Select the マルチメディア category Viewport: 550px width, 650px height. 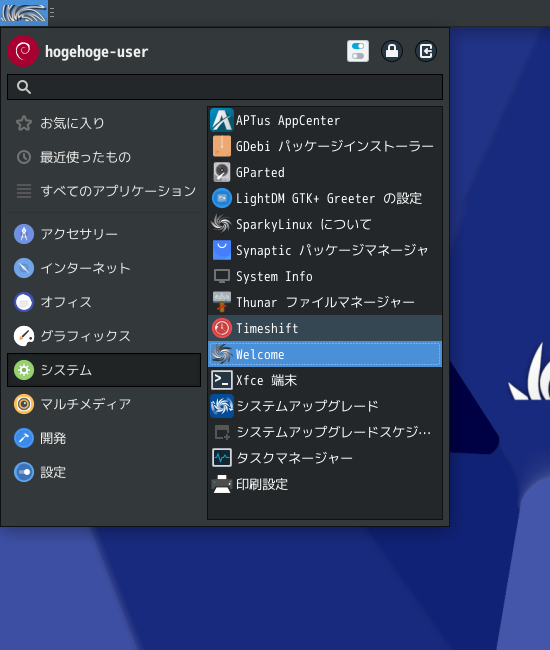pos(104,404)
